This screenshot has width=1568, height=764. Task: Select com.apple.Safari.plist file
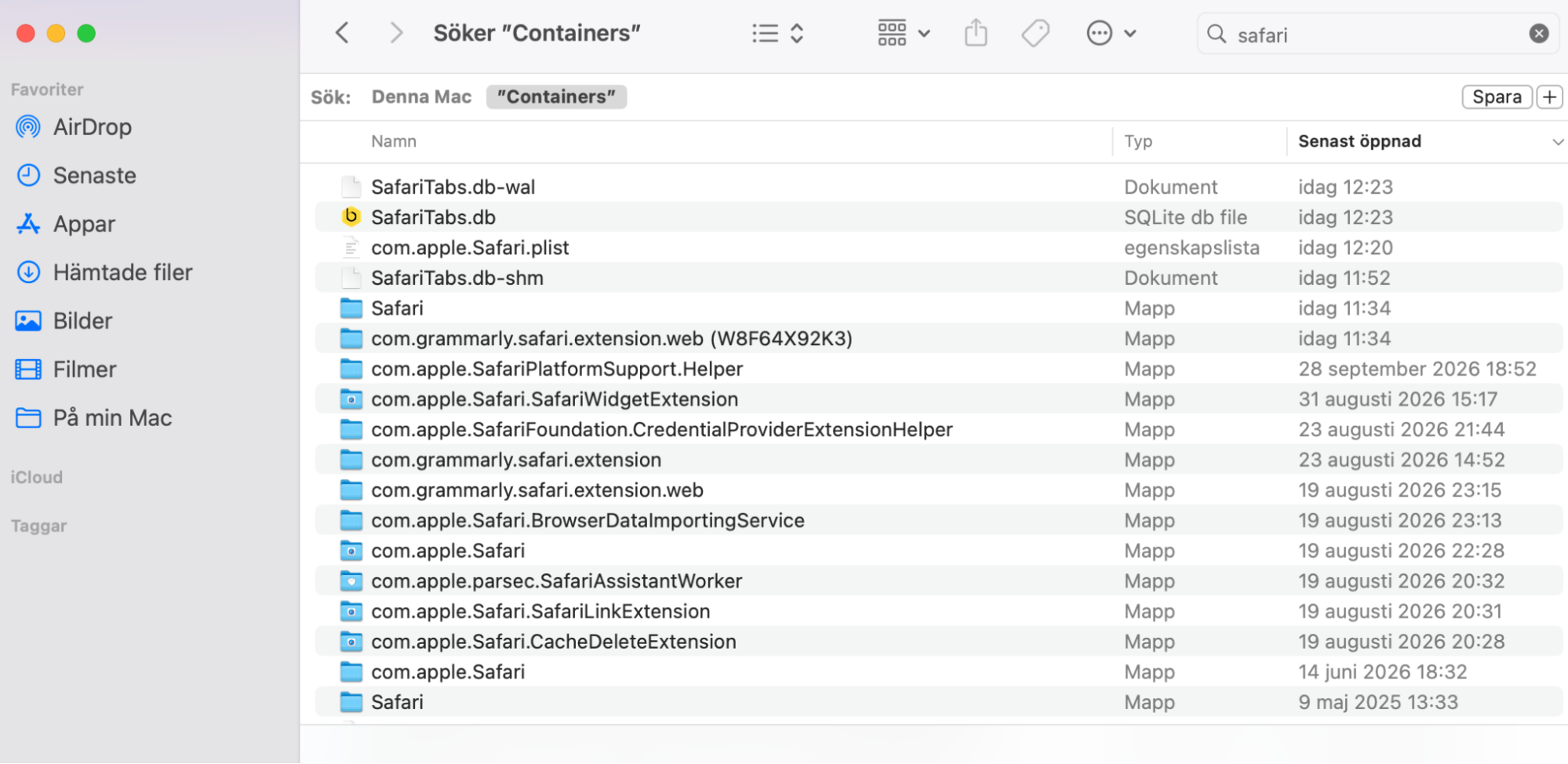click(x=470, y=248)
